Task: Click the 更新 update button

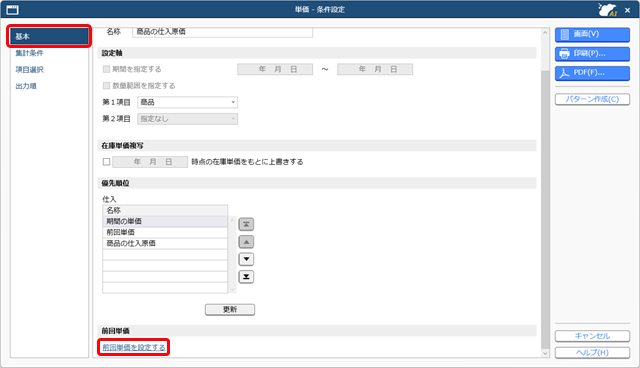Action: click(x=230, y=309)
